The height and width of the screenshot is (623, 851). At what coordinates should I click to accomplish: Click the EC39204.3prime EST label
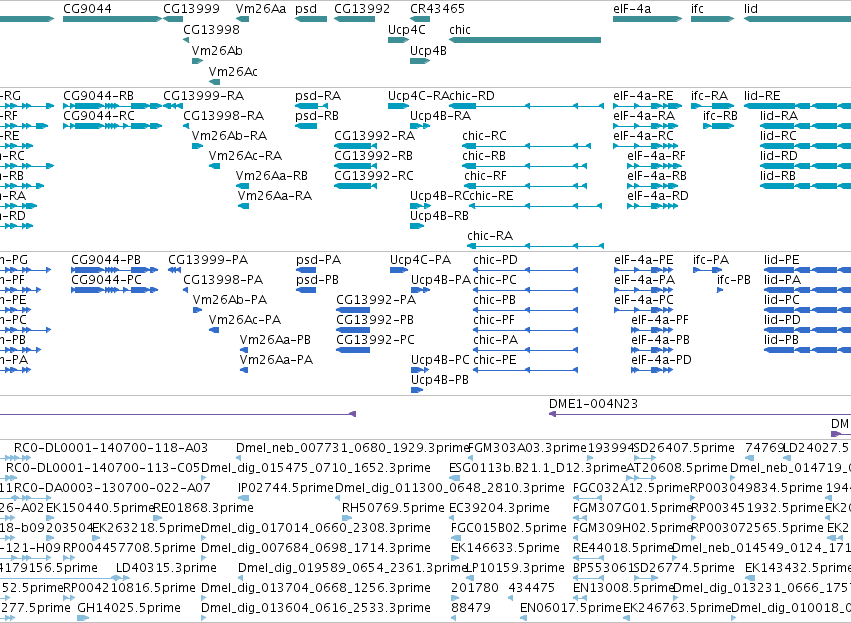499,508
